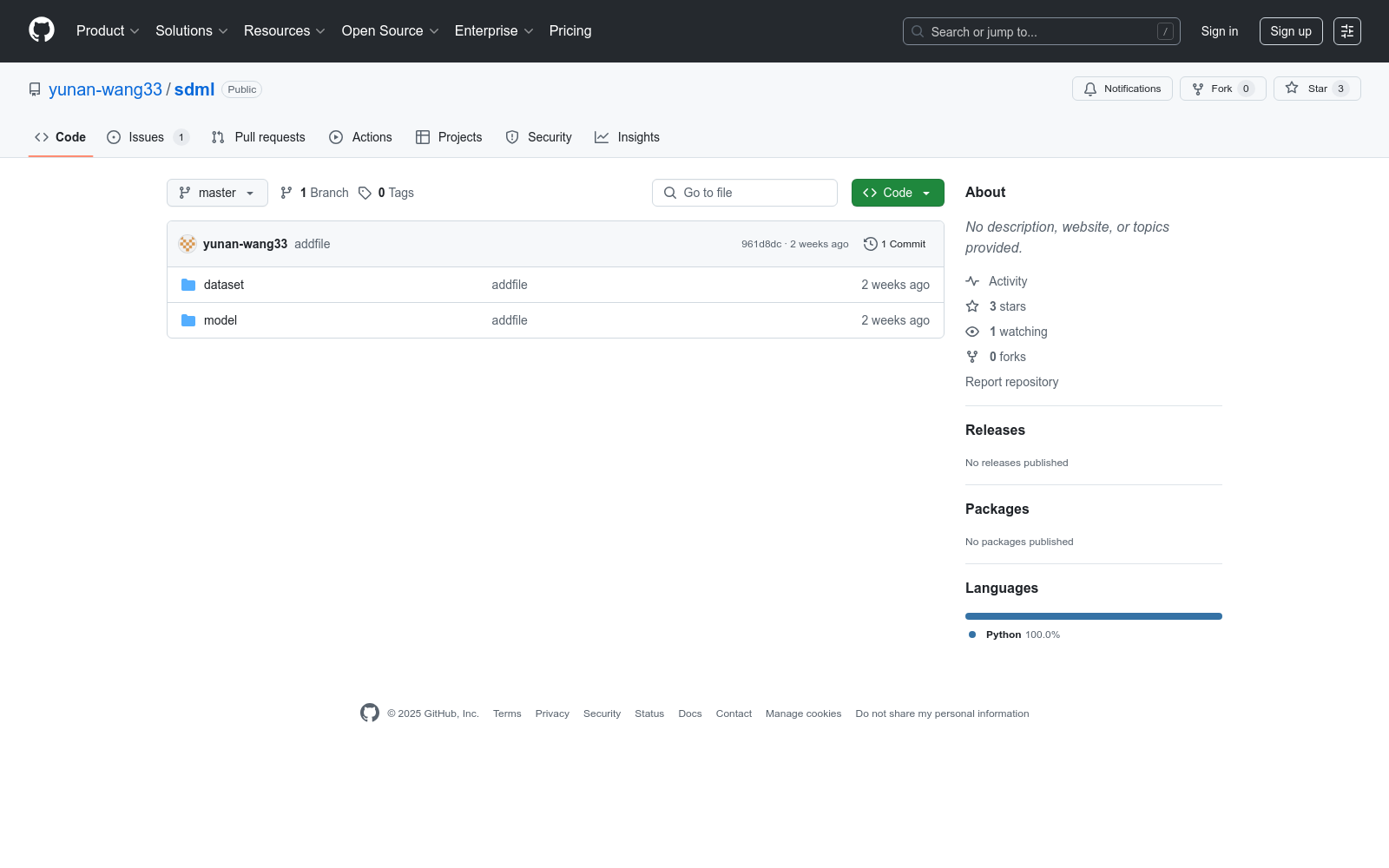This screenshot has height=868, width=1389.
Task: Click the yunan-wang33 avatar in commit row
Action: [188, 244]
